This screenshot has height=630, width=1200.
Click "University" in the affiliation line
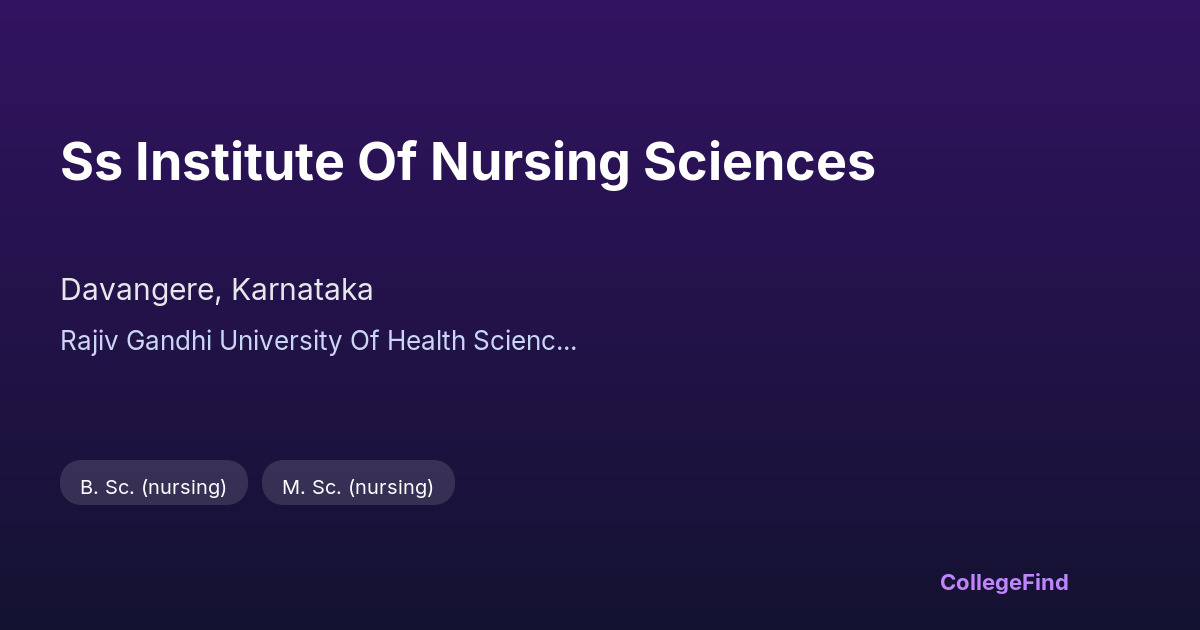coord(280,341)
